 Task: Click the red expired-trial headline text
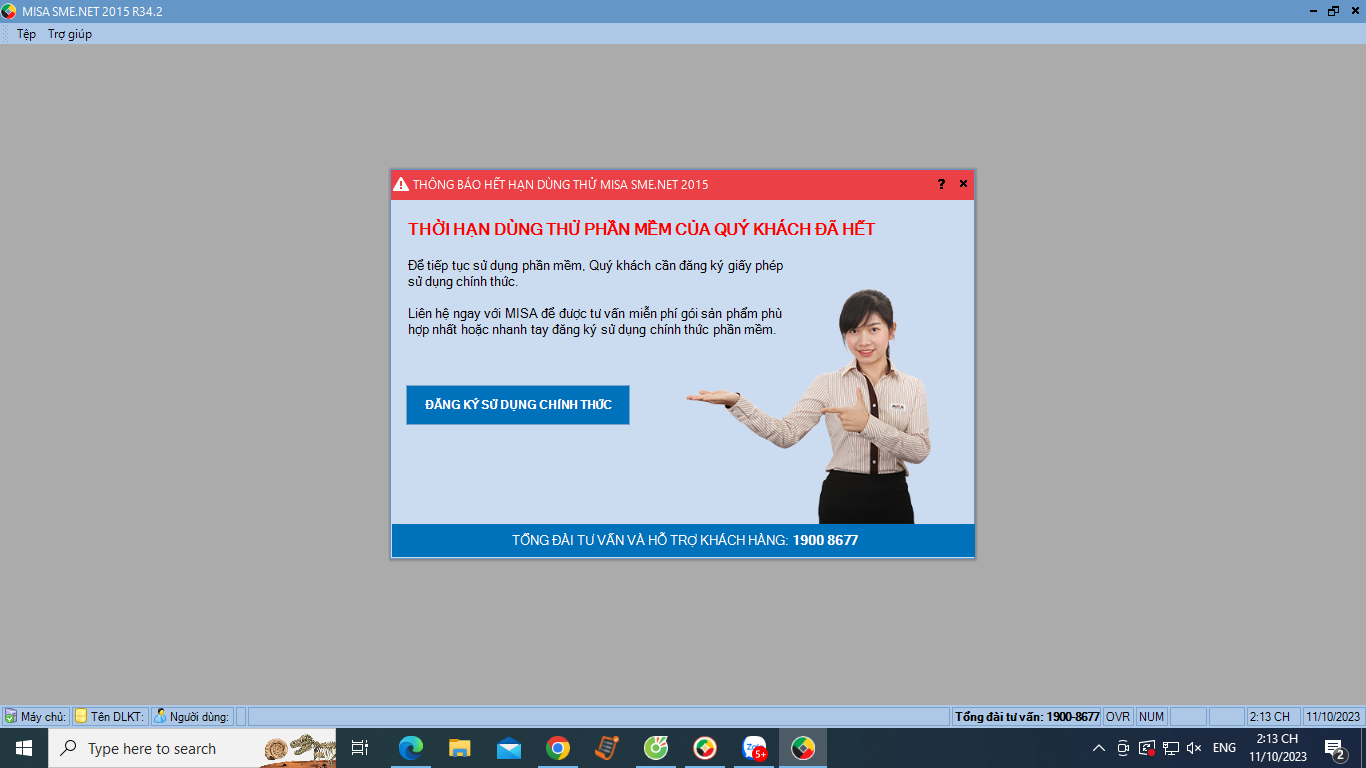(641, 229)
